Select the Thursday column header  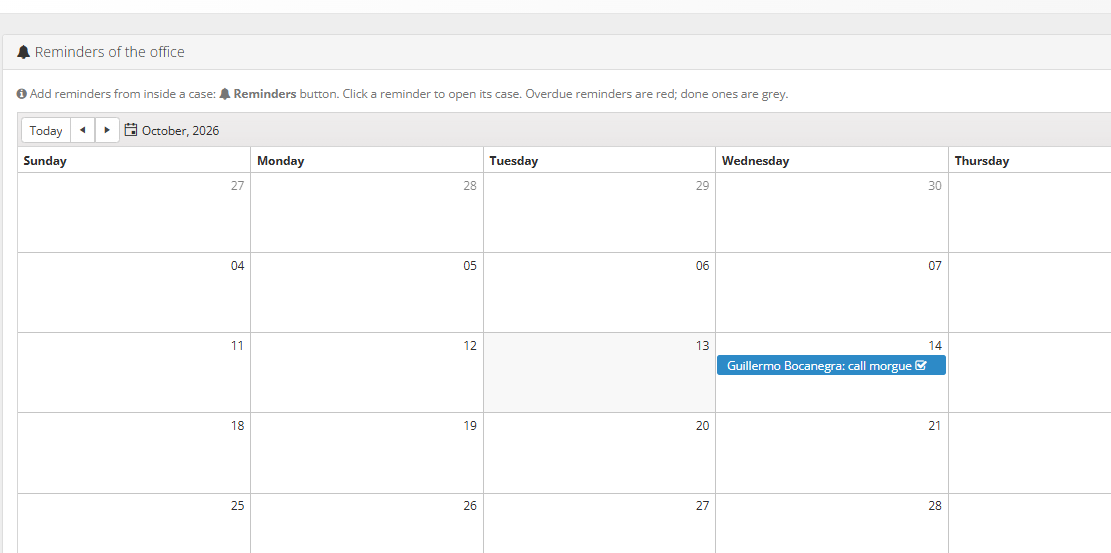1030,160
